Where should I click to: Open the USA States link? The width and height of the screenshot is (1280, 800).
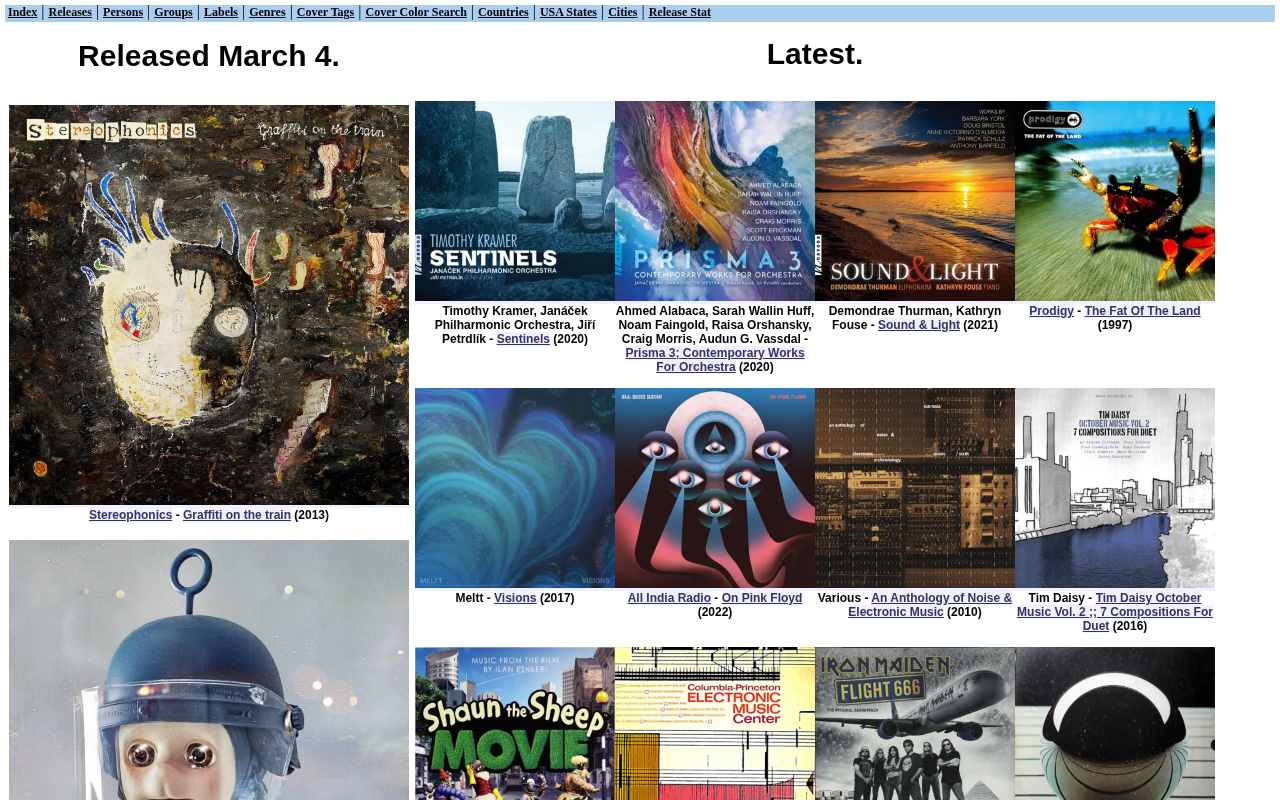(568, 12)
